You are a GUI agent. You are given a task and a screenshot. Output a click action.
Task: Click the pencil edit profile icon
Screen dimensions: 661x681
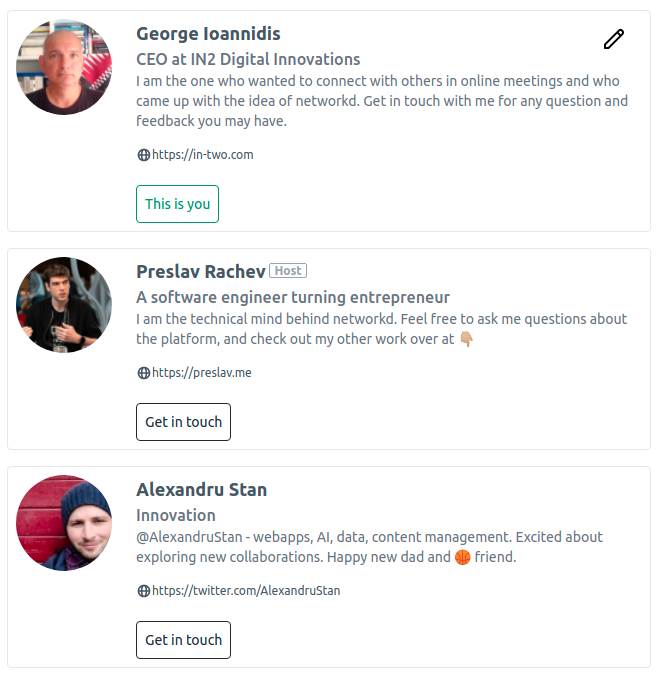613,40
